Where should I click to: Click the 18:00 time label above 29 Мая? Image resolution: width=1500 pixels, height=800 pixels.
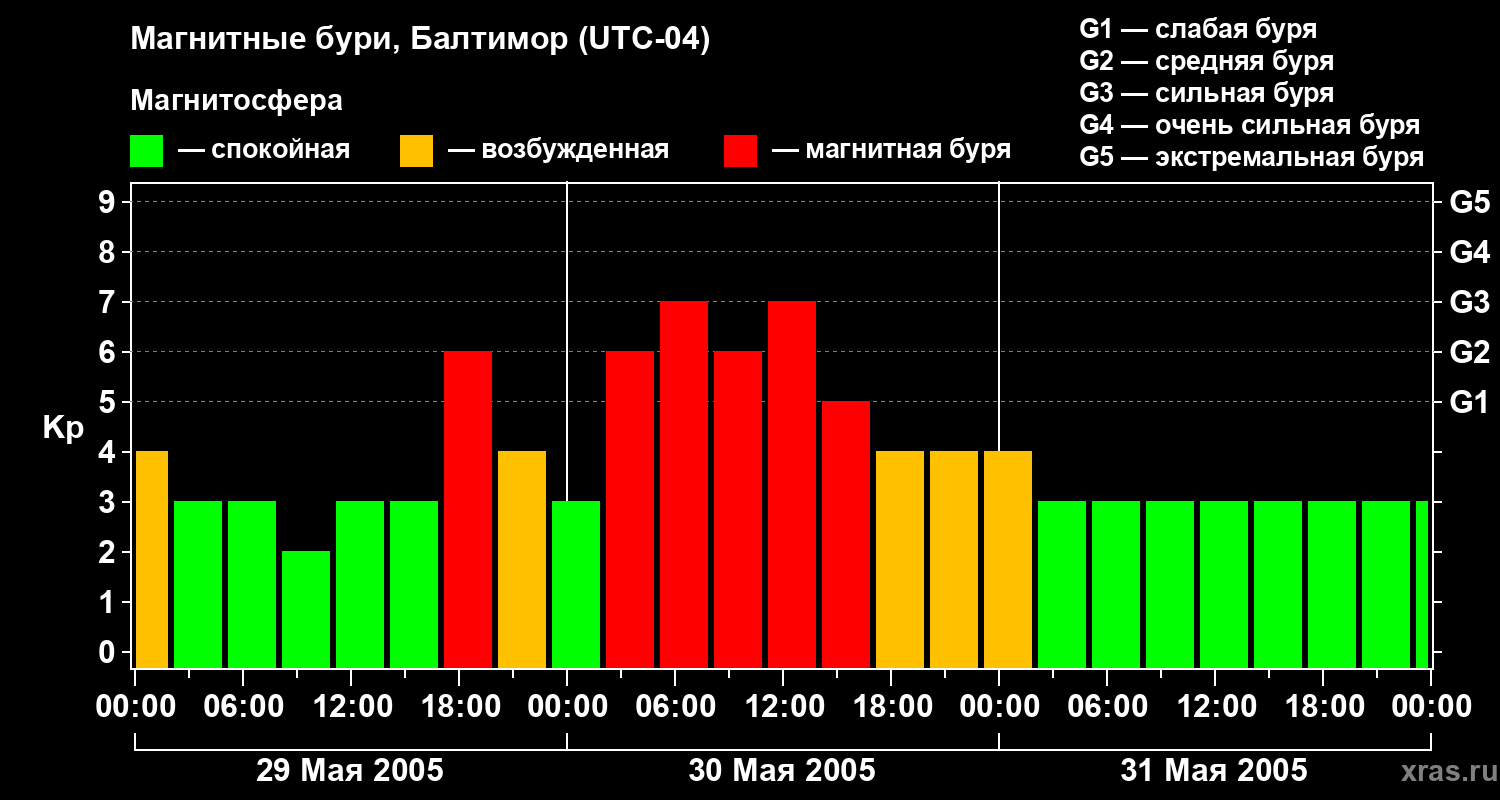(459, 706)
